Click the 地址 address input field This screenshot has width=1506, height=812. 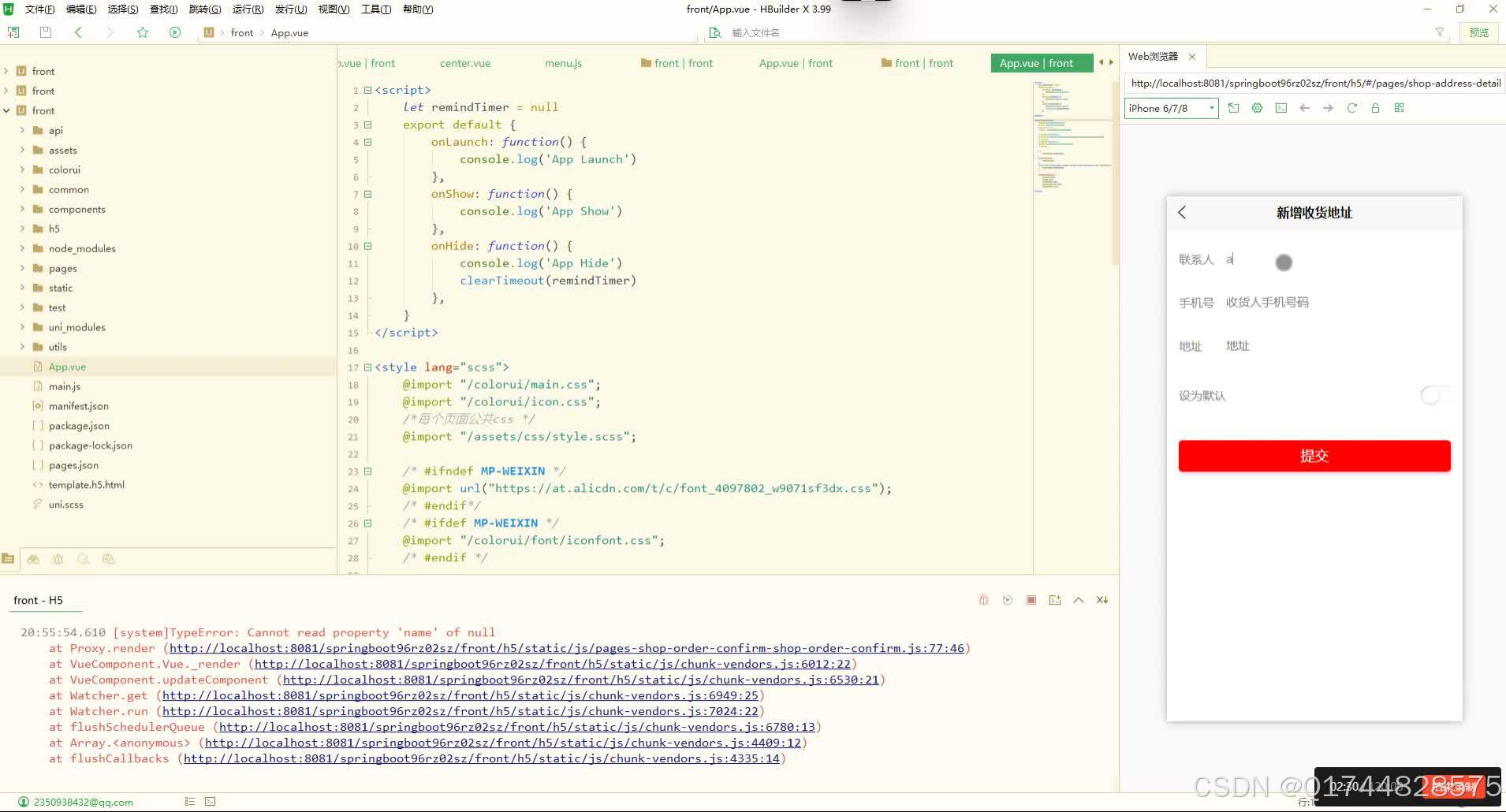point(1336,346)
